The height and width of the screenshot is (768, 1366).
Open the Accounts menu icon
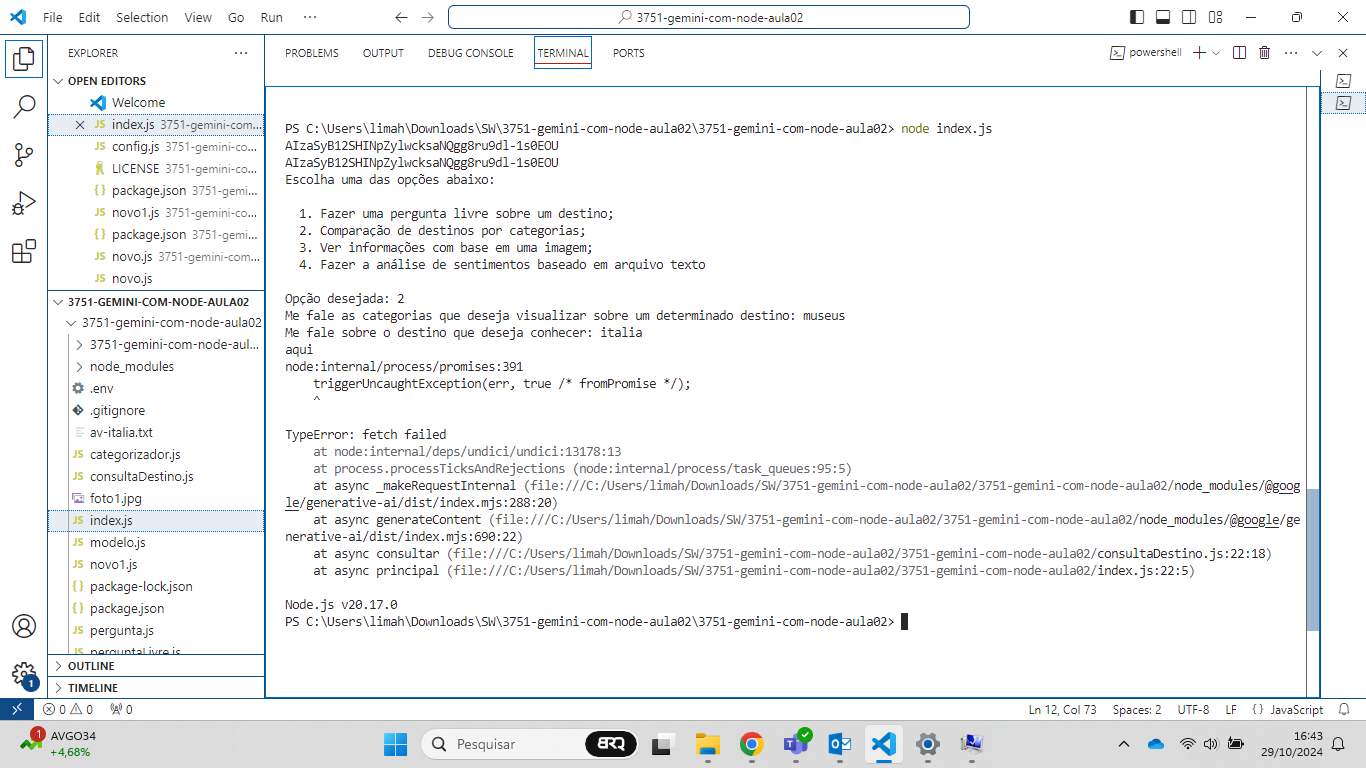(24, 626)
